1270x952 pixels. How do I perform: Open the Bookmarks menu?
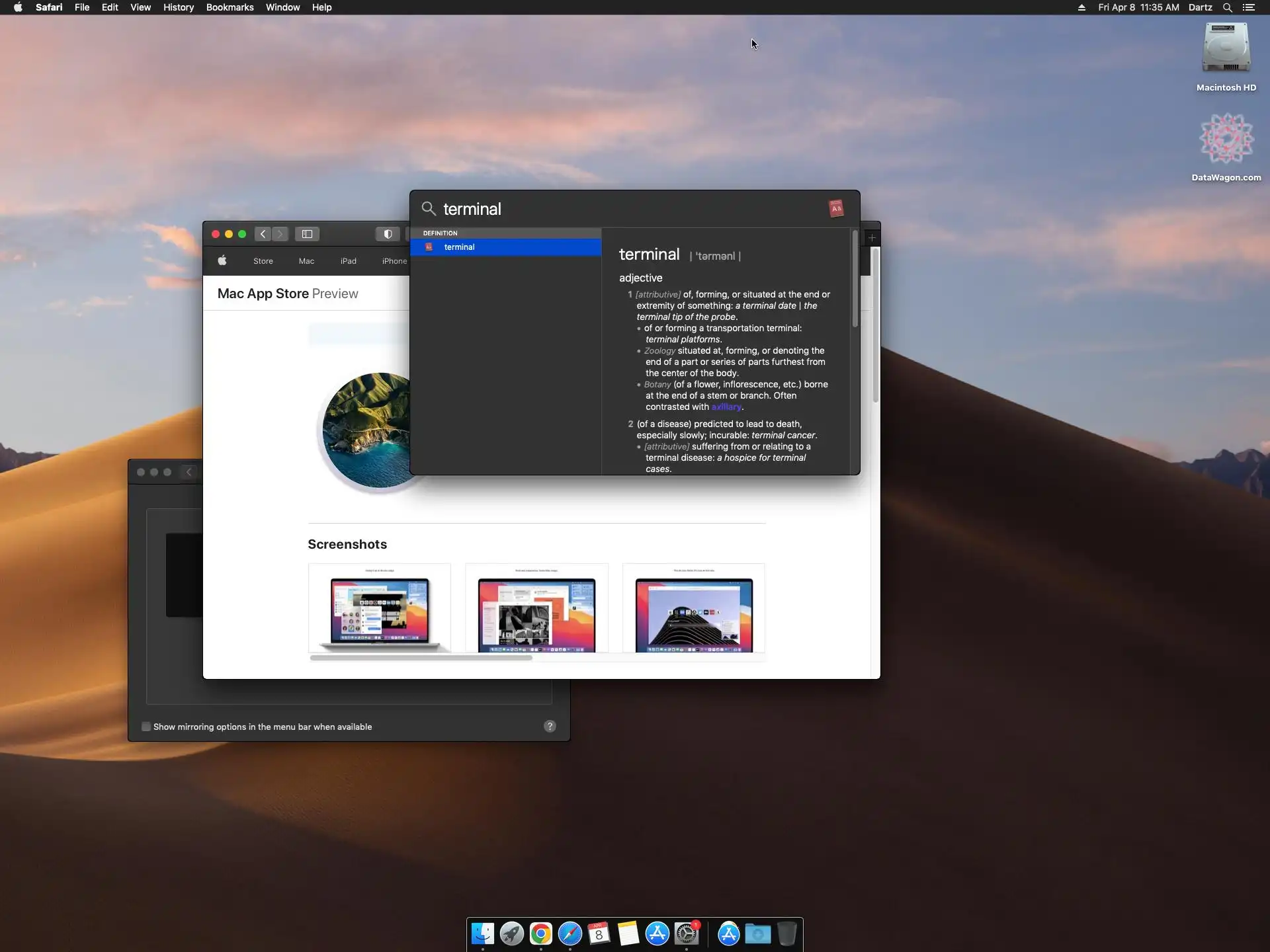[230, 7]
